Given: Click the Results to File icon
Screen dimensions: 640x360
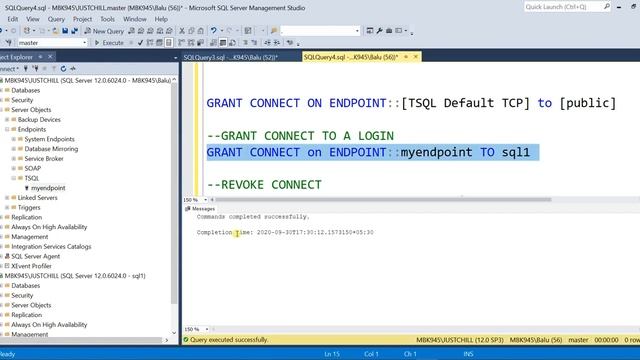Looking at the screenshot, I should (232, 42).
